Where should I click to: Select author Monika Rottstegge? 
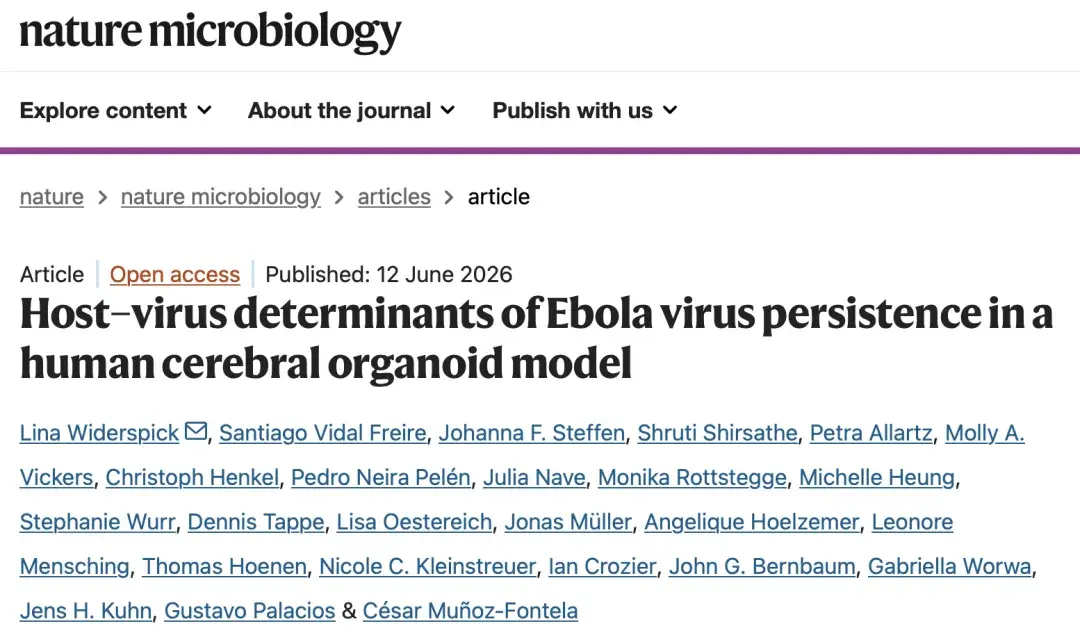pyautogui.click(x=692, y=477)
